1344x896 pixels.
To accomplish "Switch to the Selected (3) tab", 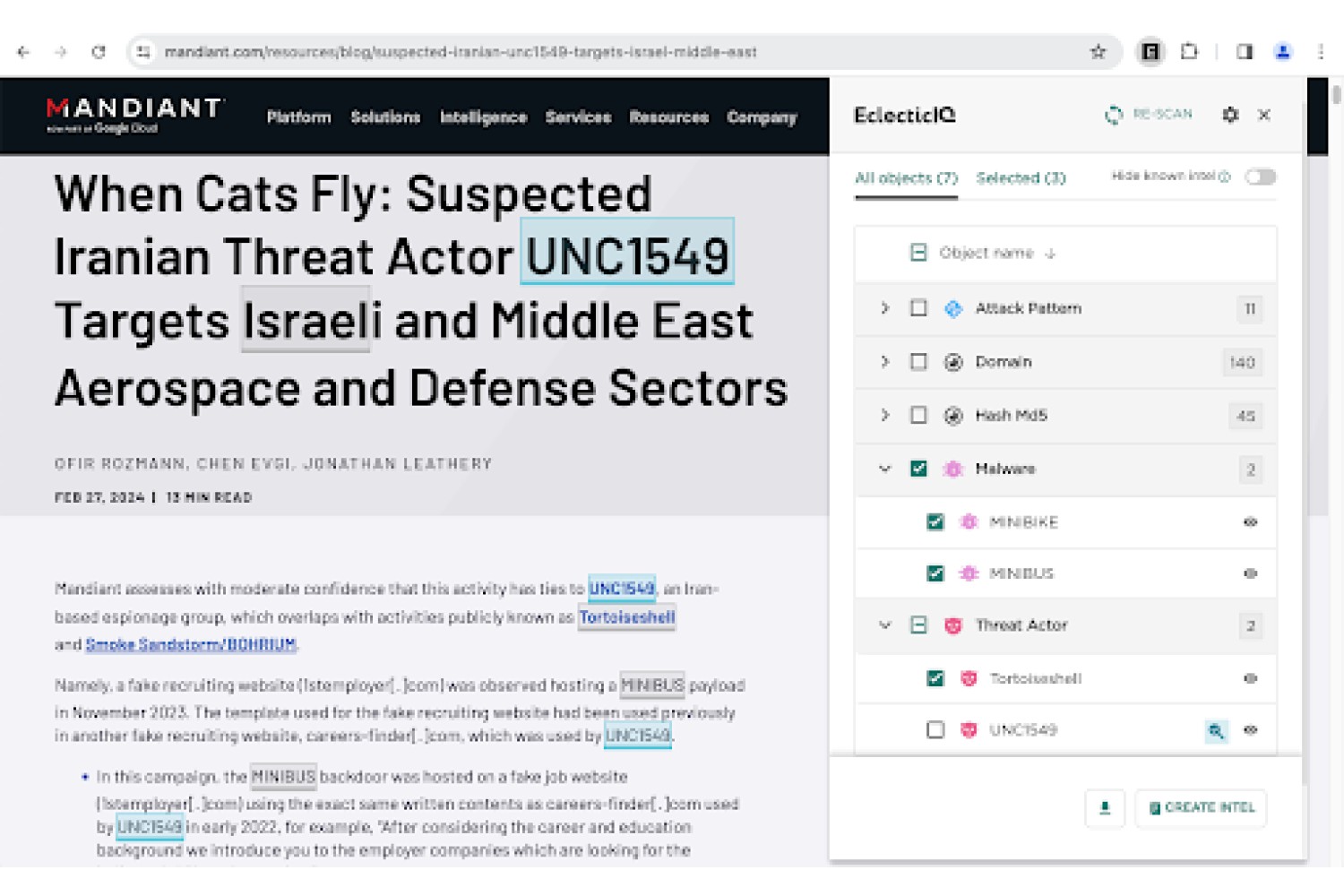I will (x=1021, y=178).
